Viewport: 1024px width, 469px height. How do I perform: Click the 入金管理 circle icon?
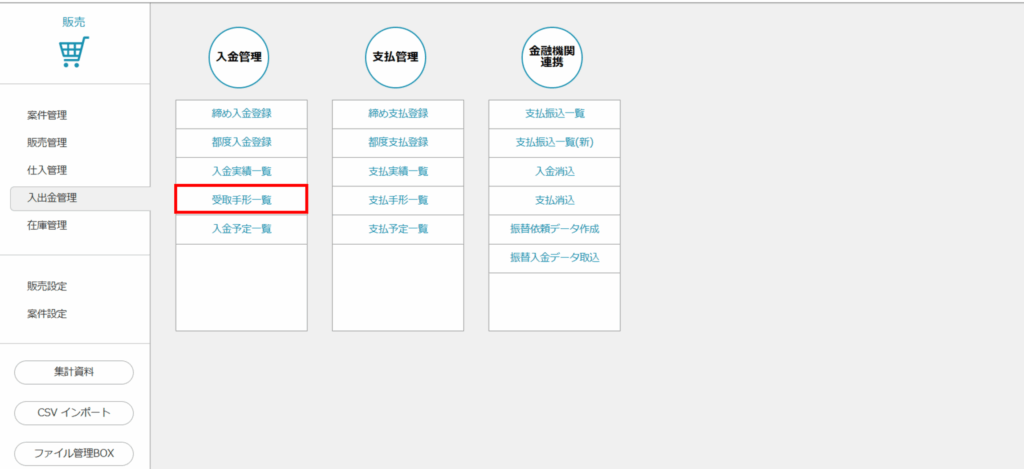coord(239,57)
